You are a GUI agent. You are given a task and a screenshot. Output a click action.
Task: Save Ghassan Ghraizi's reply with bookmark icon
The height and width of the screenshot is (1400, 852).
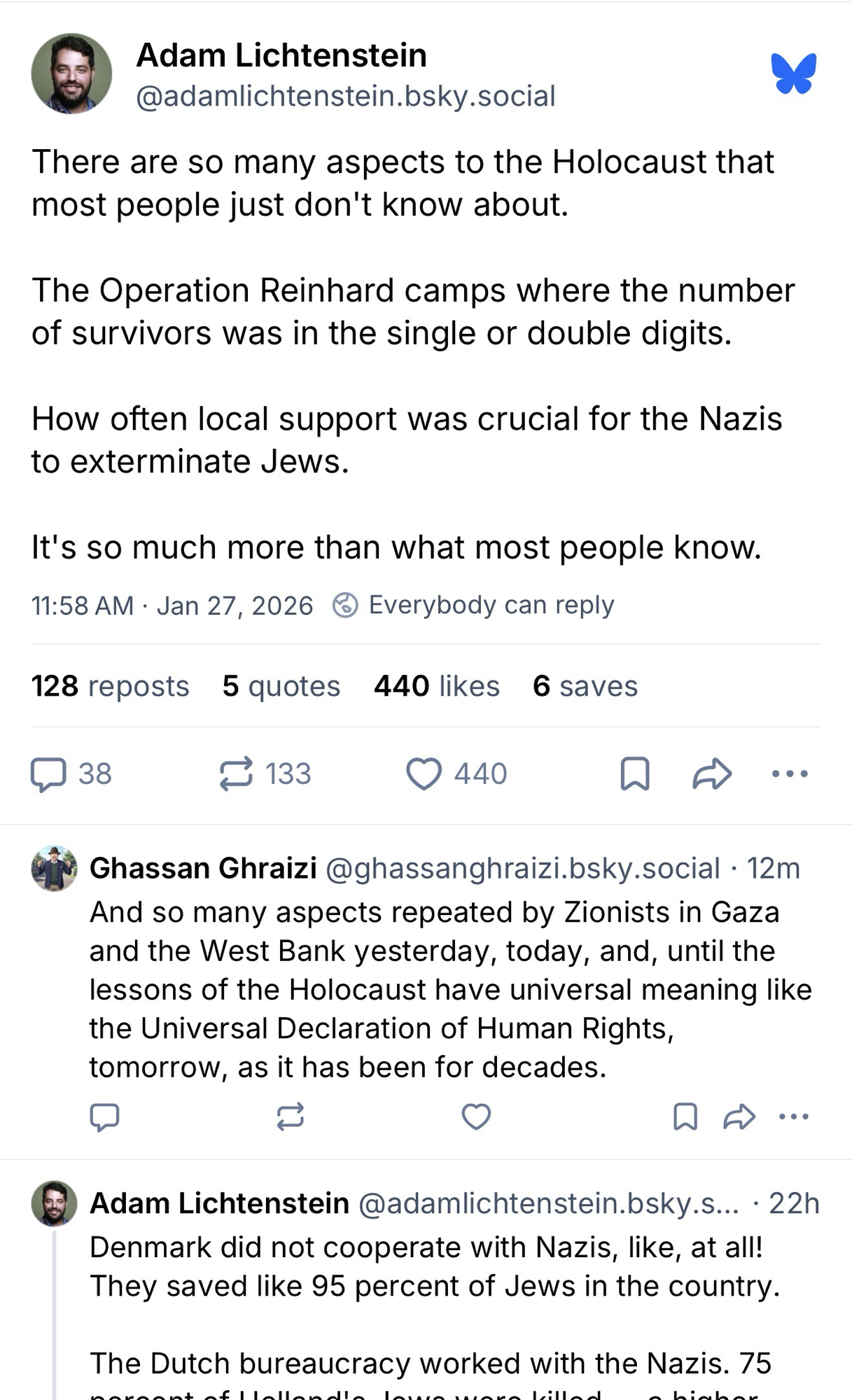click(x=685, y=1116)
